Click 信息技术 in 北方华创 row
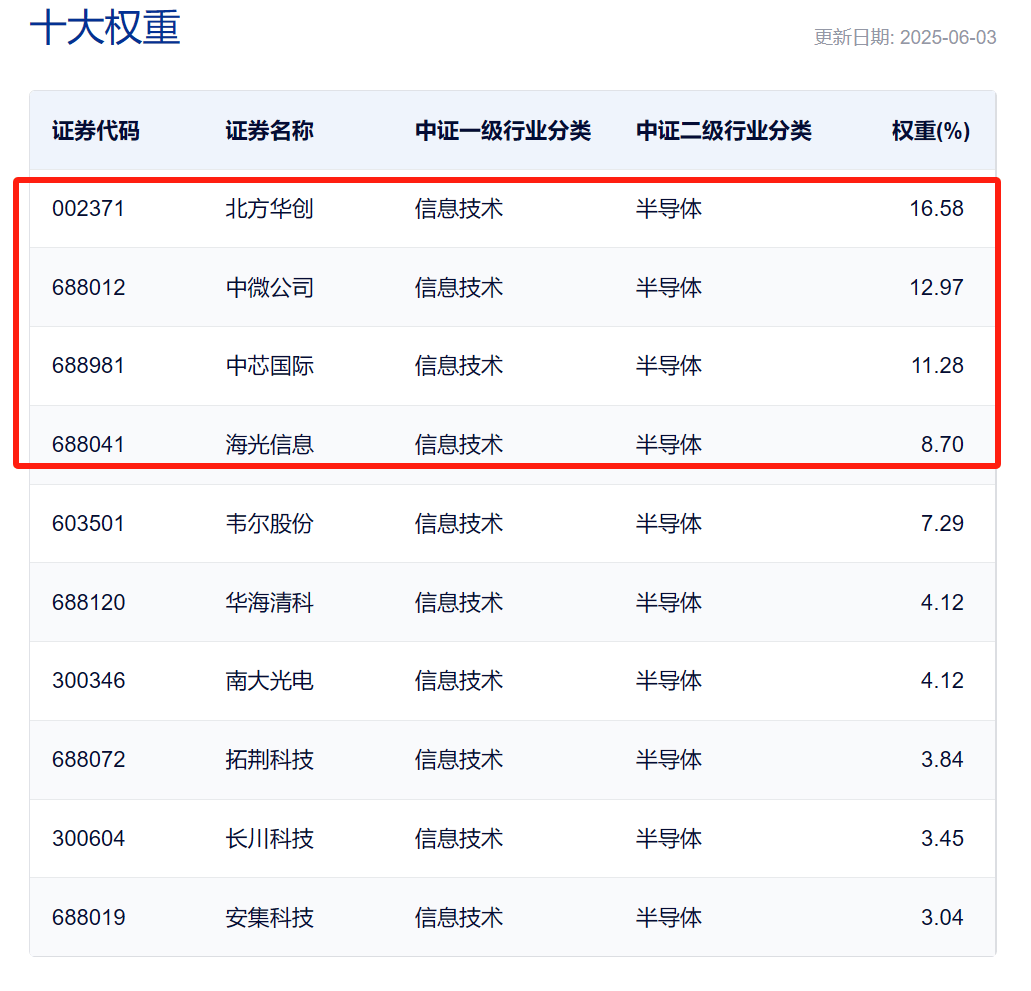The image size is (1031, 991). [459, 208]
